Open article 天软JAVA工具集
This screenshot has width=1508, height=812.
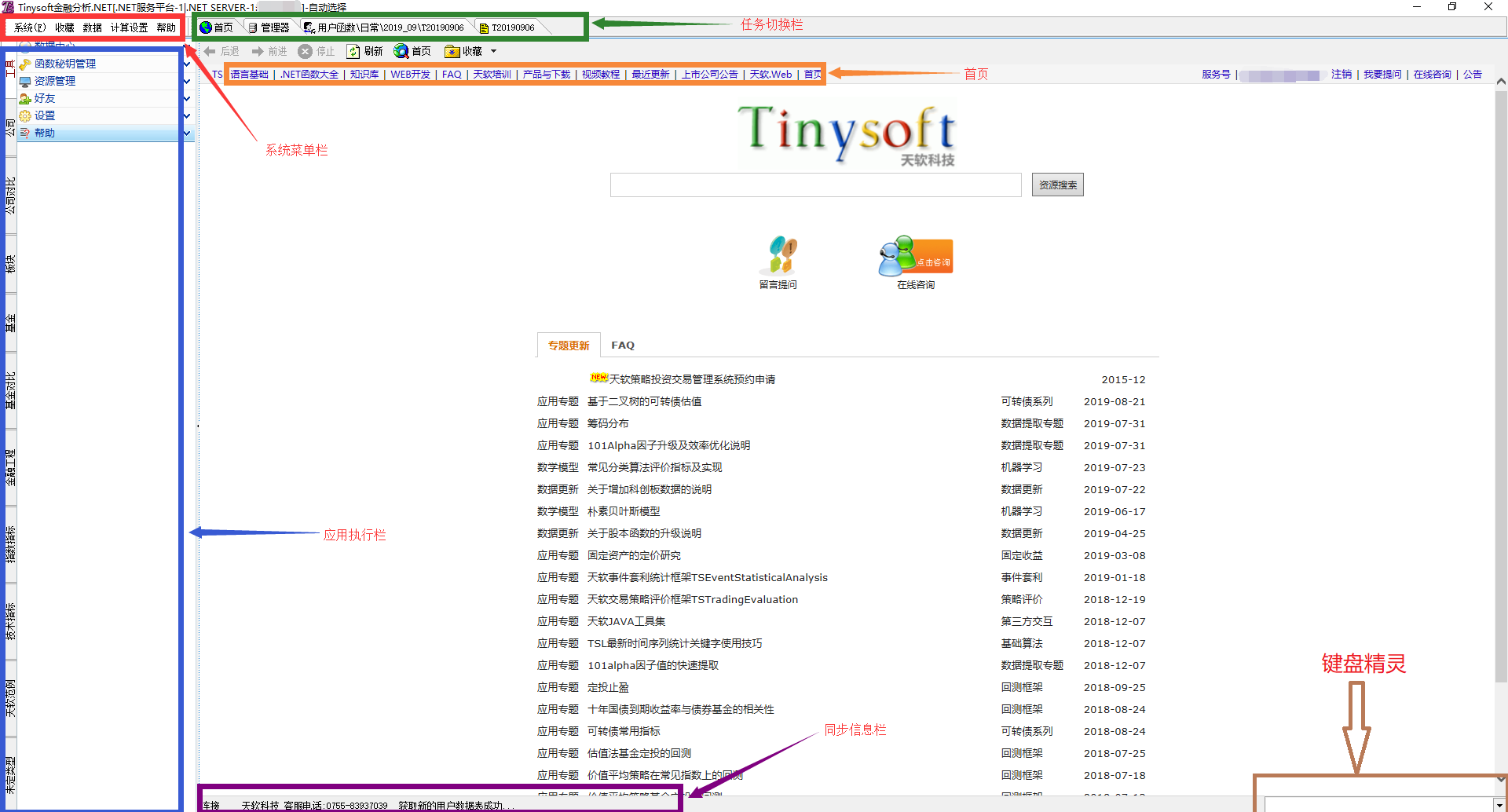626,621
